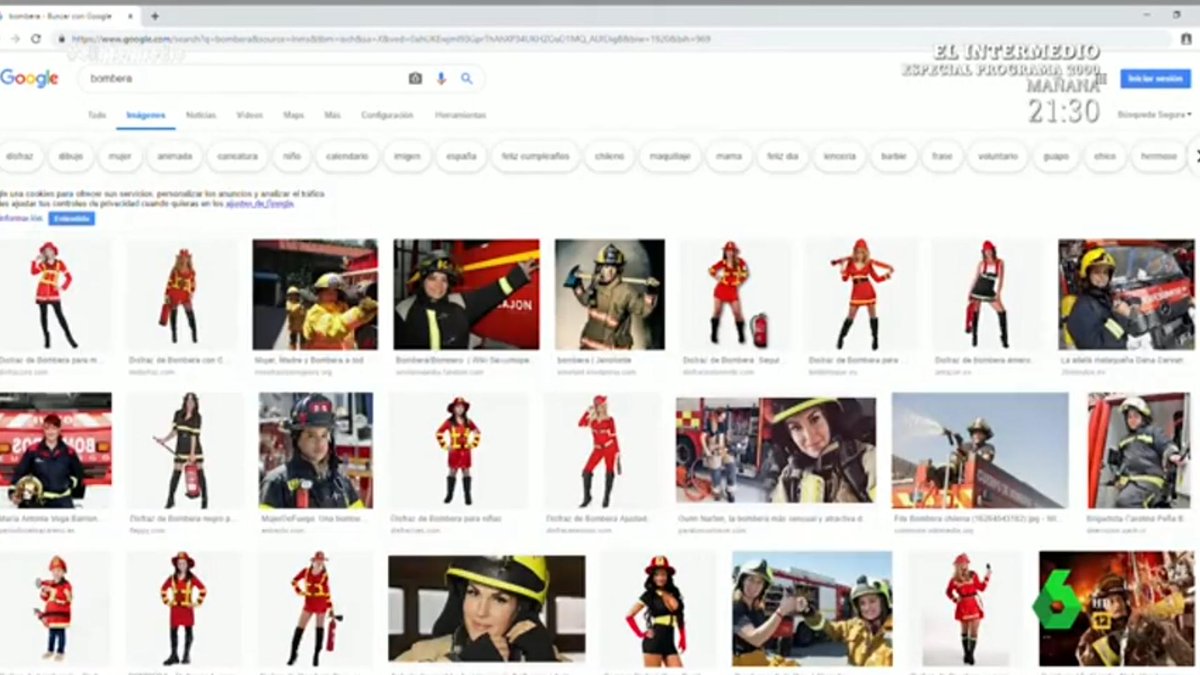Filter by the 'barbie' chip
This screenshot has height=675, width=1200.
coord(892,156)
